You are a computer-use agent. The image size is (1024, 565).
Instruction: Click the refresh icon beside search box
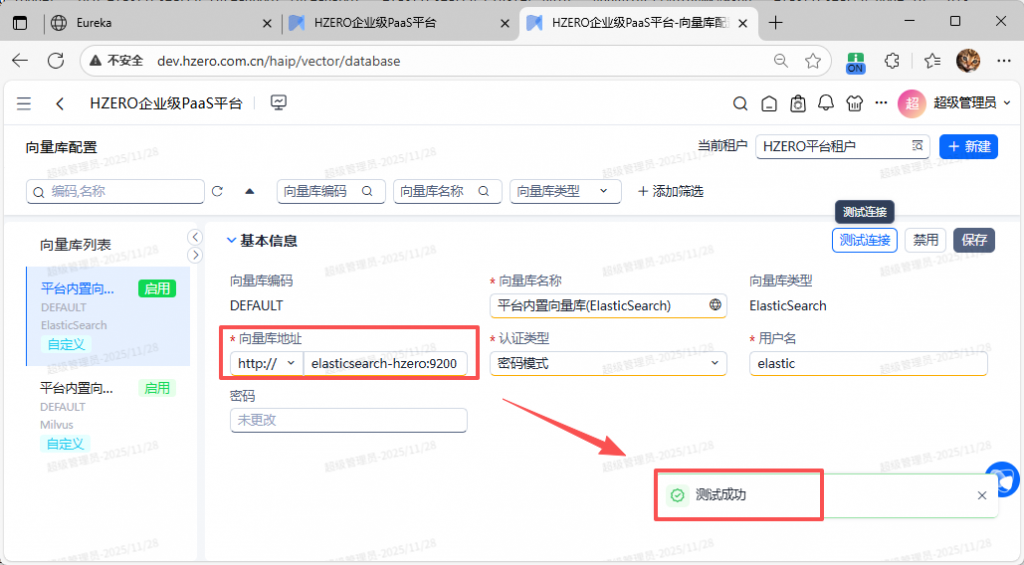pos(217,191)
